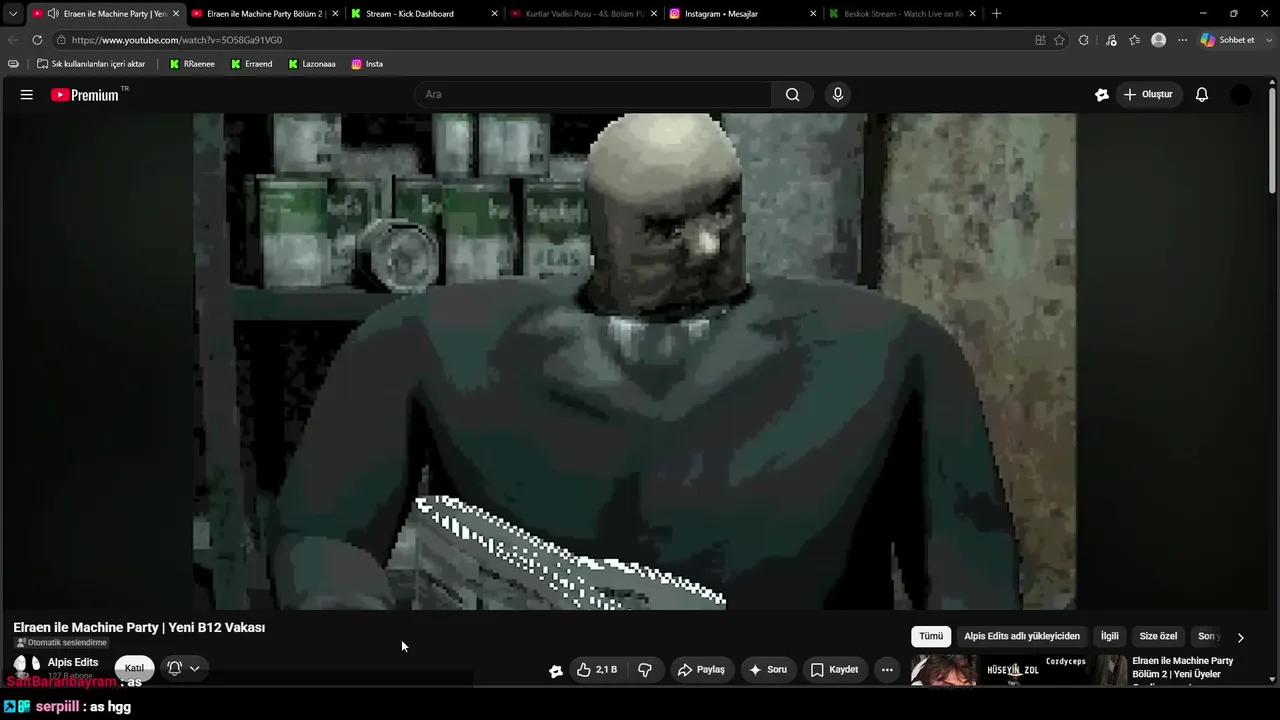
Task: Open a new browser tab
Action: point(996,14)
